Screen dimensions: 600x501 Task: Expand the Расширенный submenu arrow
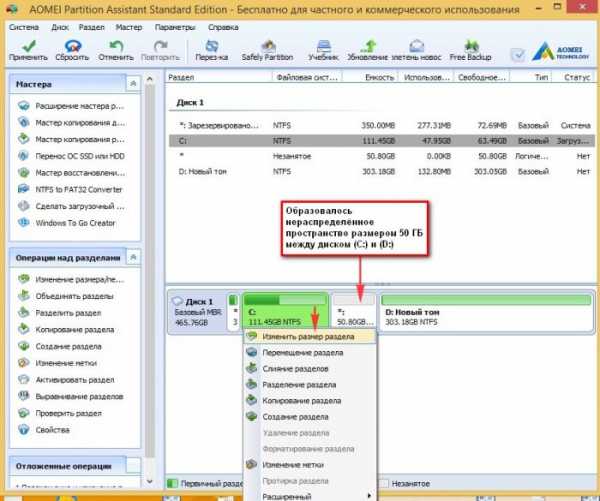(369, 496)
